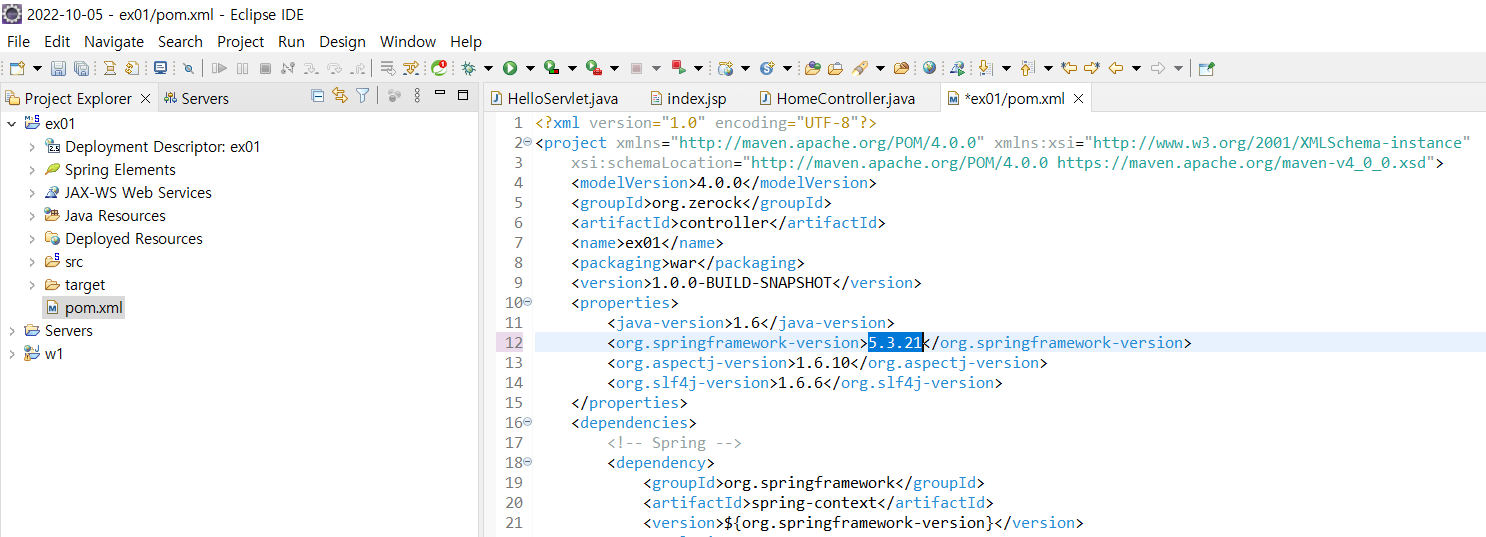Open the Navigate menu
Viewport: 1486px width, 537px height.
[114, 41]
